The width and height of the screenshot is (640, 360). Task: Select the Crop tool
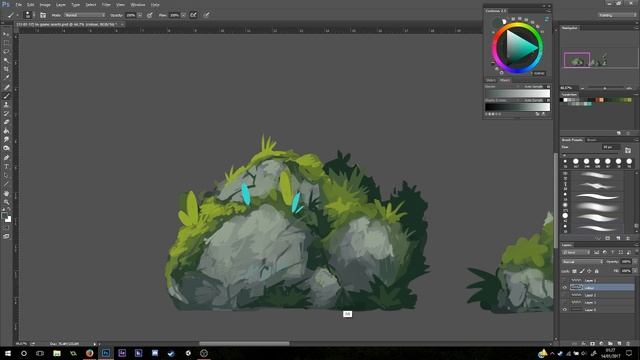point(6,69)
